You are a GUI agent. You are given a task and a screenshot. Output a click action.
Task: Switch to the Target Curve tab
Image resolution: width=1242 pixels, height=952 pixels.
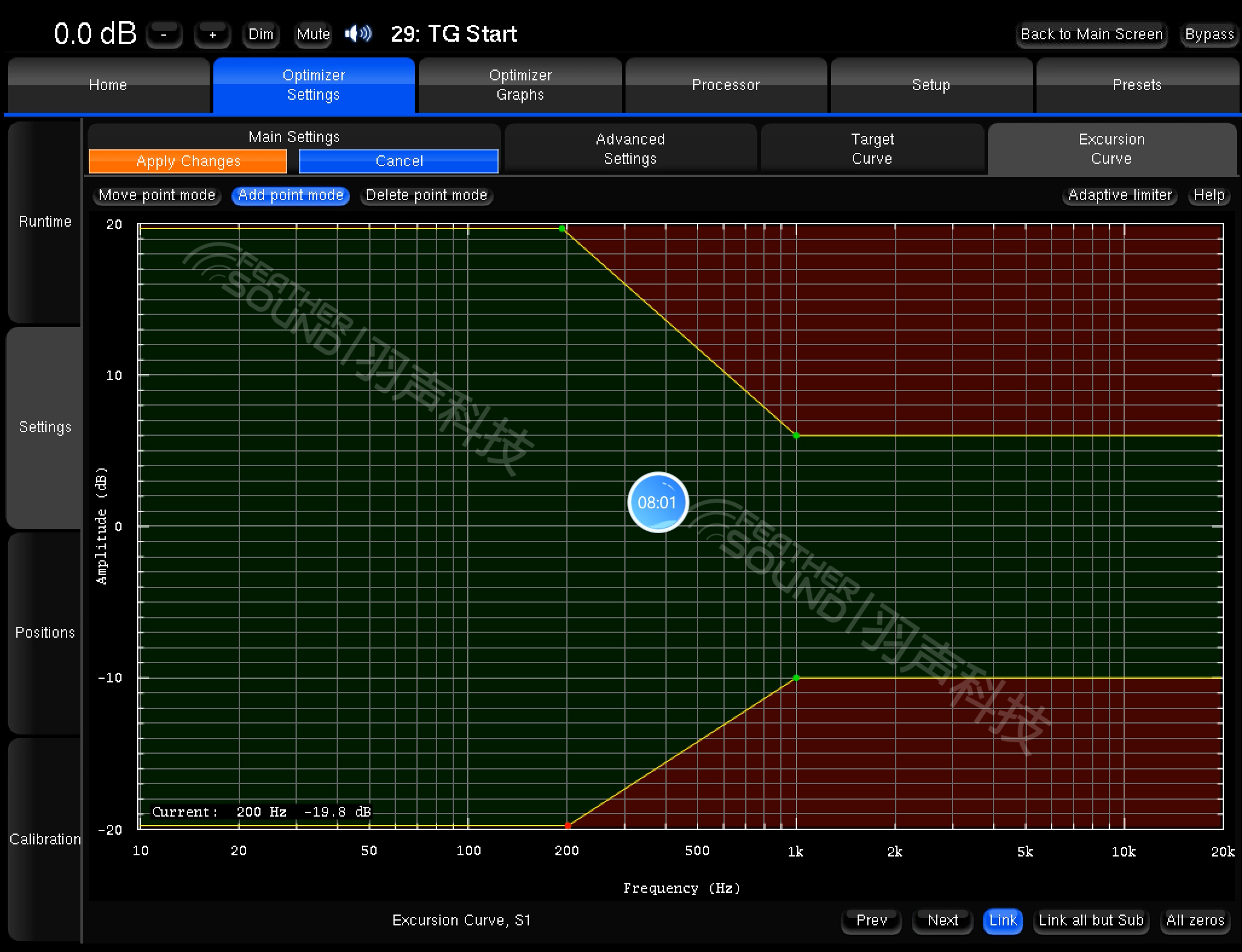[x=872, y=149]
